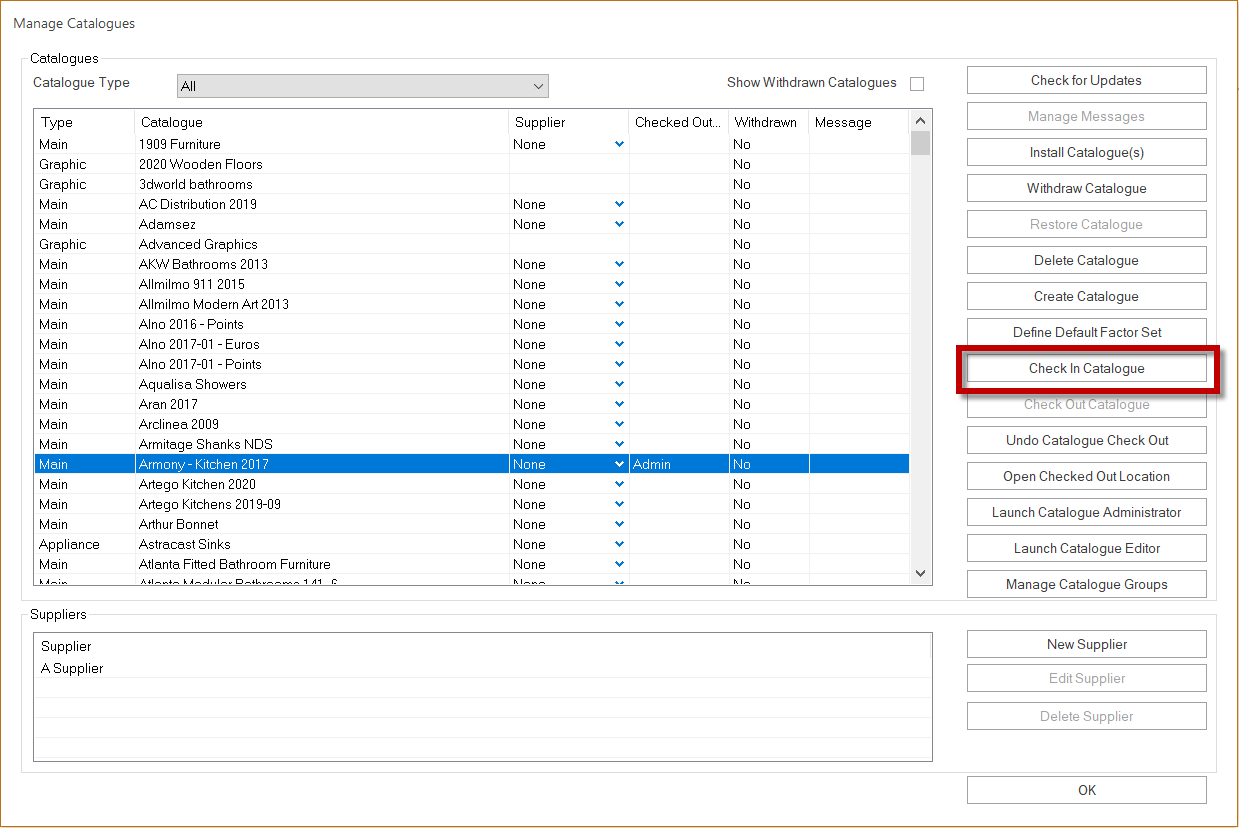Click the Delete Catalogue button
Viewport: 1239px width, 828px height.
(1086, 260)
